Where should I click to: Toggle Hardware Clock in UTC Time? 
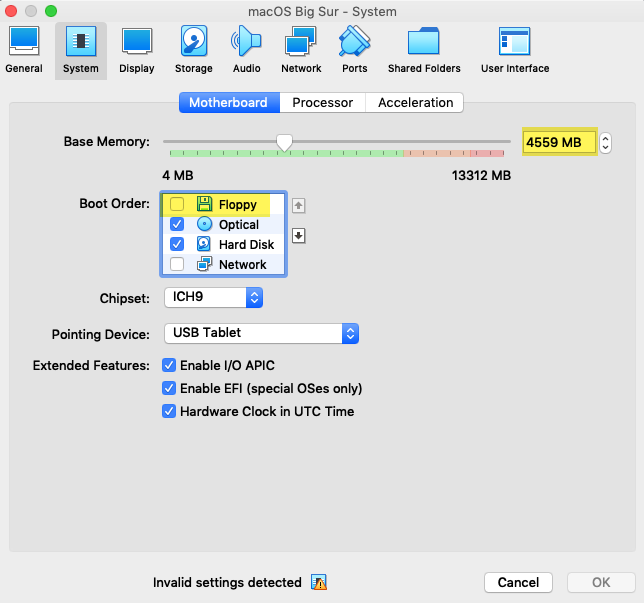[x=169, y=411]
